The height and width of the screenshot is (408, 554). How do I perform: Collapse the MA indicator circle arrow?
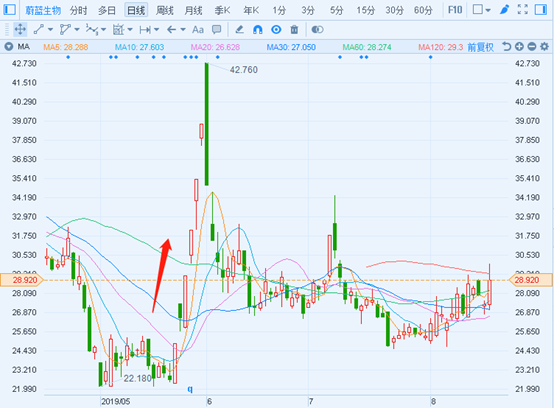pos(8,47)
